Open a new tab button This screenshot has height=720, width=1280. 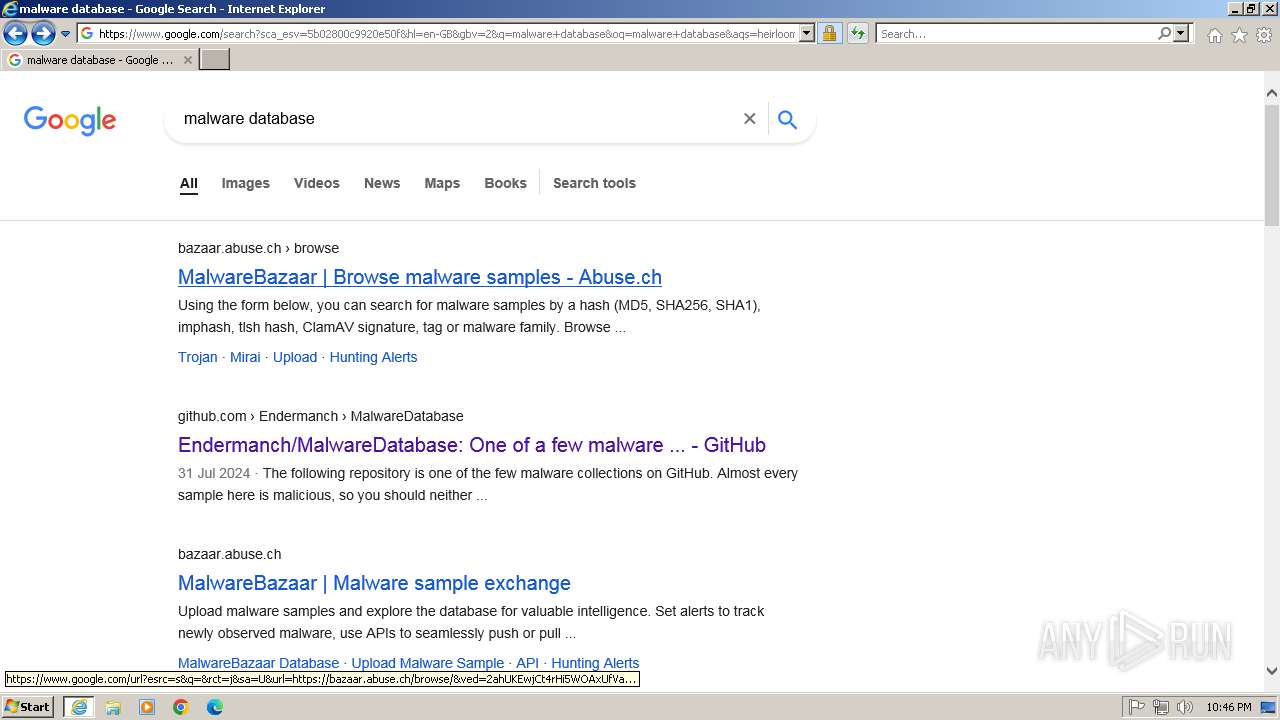pos(215,60)
